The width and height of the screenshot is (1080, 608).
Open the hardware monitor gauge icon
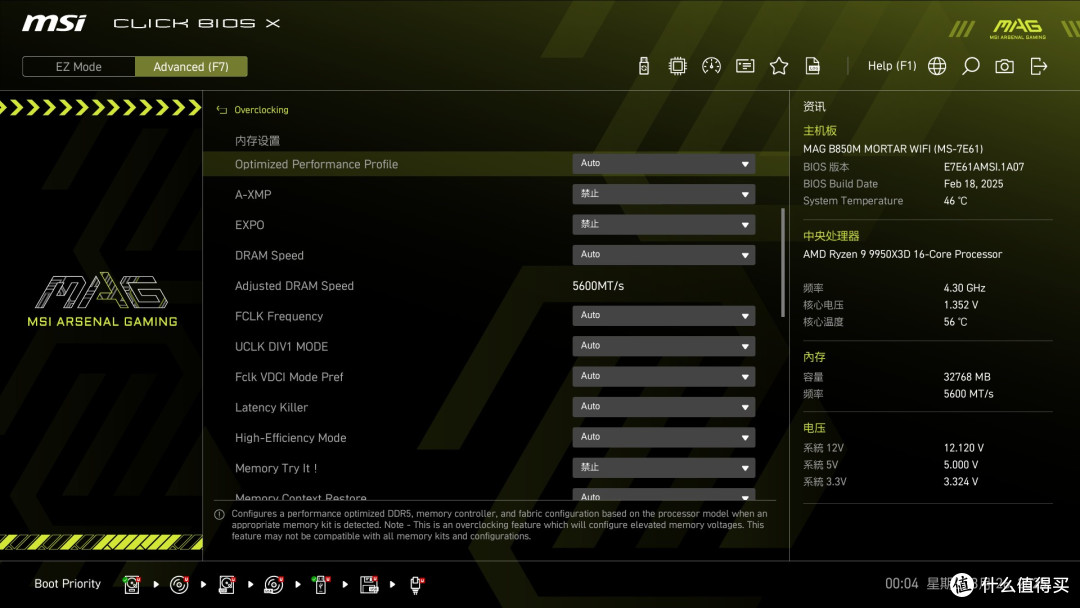click(711, 66)
